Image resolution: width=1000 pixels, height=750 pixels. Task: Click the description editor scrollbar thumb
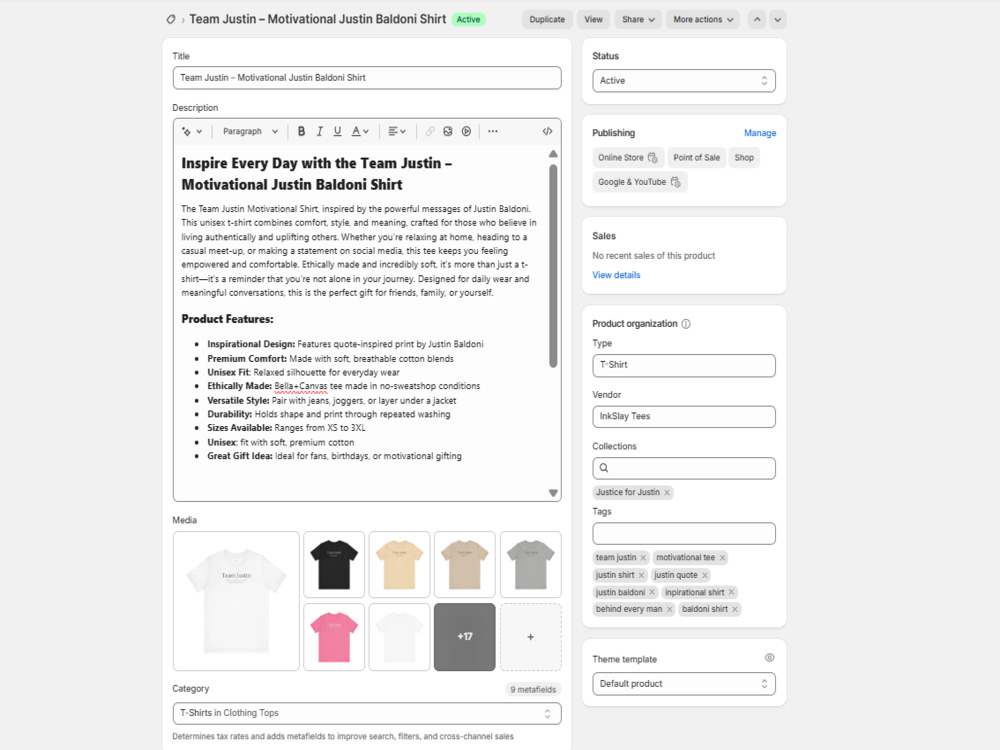tap(553, 265)
